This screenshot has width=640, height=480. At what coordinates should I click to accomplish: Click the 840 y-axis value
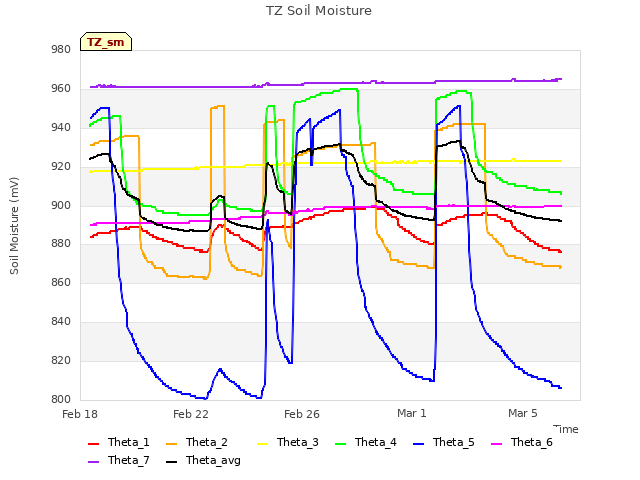(x=61, y=322)
